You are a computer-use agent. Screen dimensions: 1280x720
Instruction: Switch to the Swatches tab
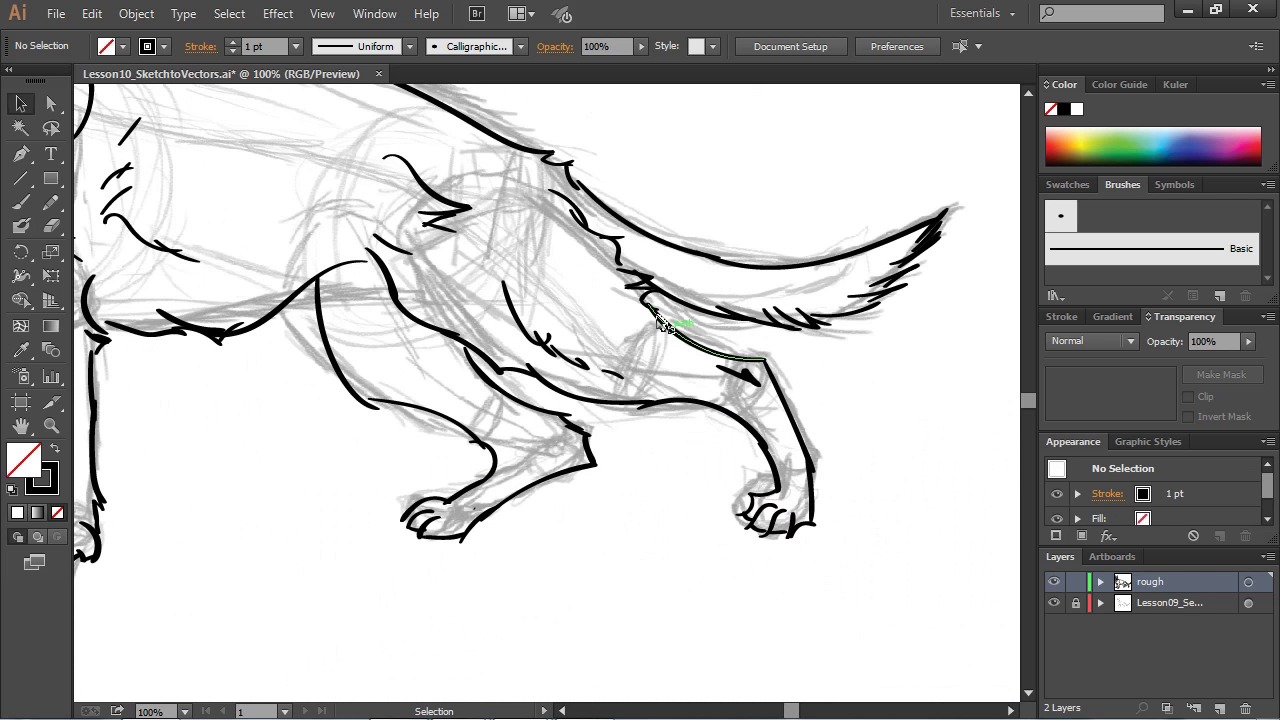pyautogui.click(x=1067, y=185)
